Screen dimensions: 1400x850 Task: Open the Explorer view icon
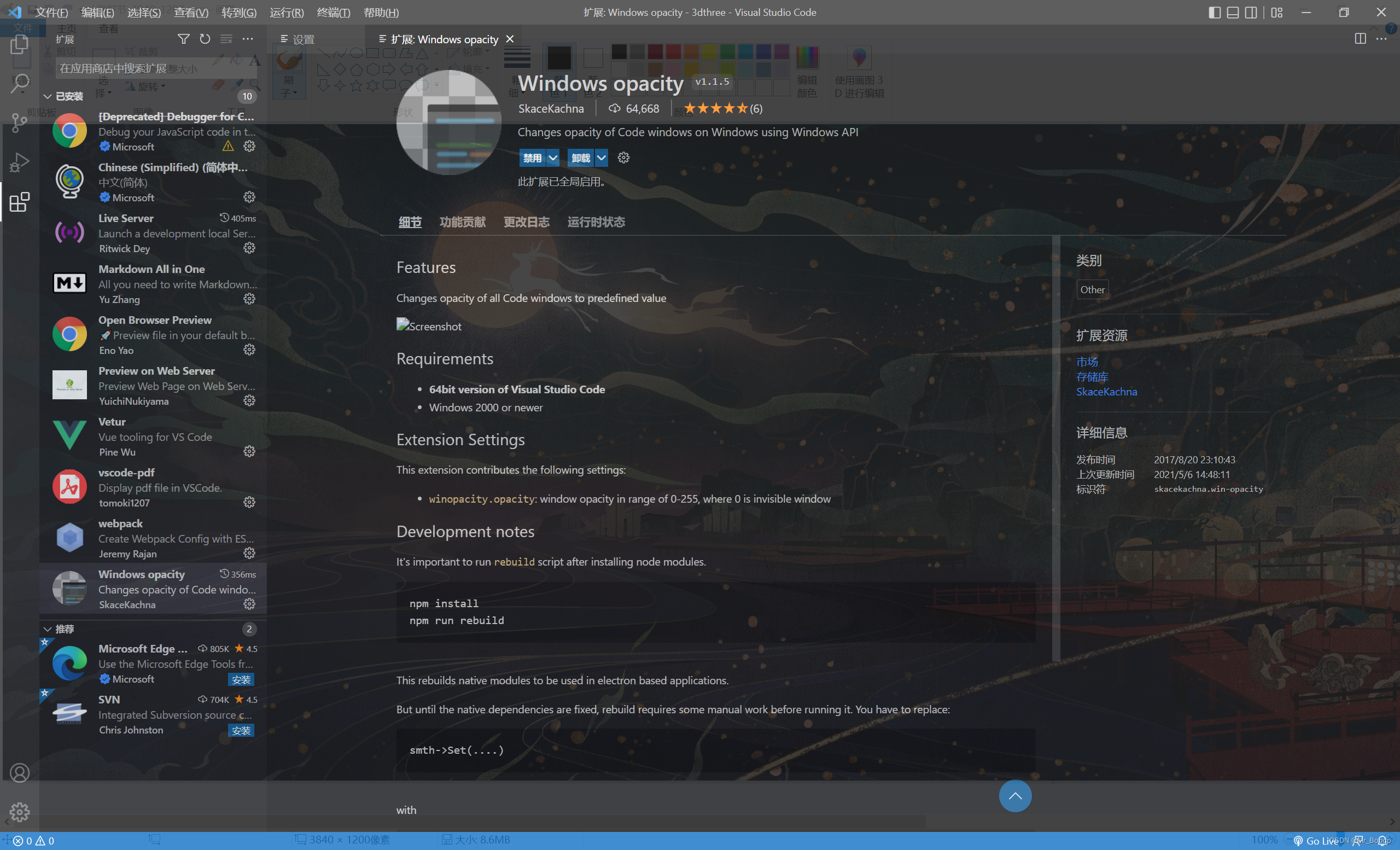click(19, 45)
